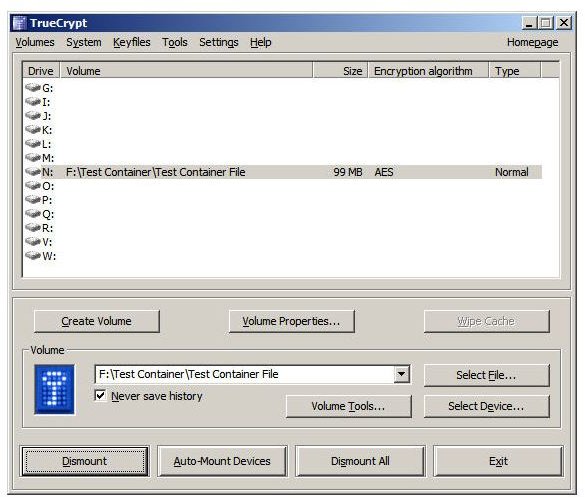The image size is (585, 498).
Task: Open the Volumes menu
Action: coord(35,42)
